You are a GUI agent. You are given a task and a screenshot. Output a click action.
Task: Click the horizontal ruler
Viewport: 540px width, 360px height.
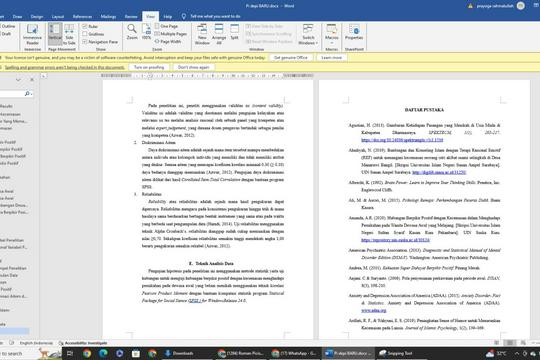pos(207,75)
